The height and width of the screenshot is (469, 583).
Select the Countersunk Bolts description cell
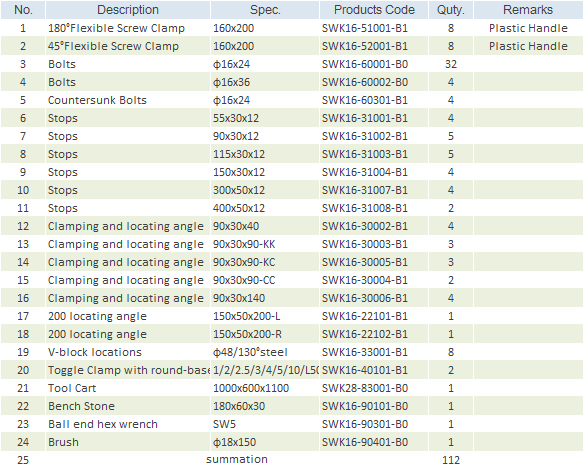click(x=128, y=100)
